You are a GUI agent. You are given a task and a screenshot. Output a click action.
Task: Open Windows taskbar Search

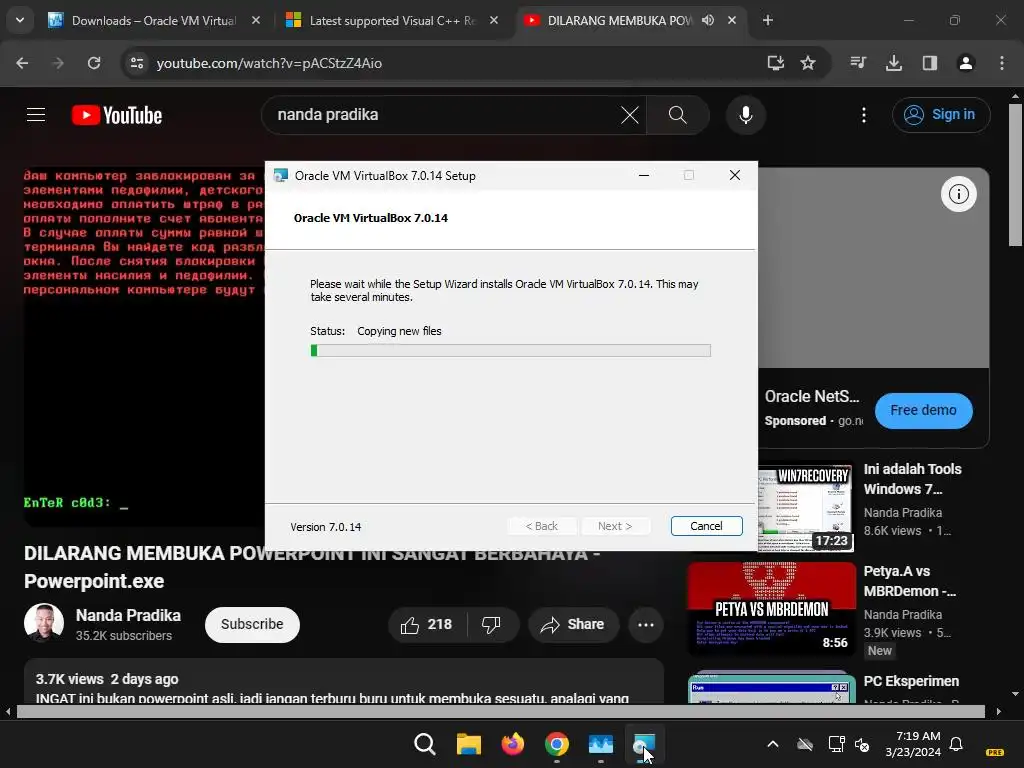[424, 744]
